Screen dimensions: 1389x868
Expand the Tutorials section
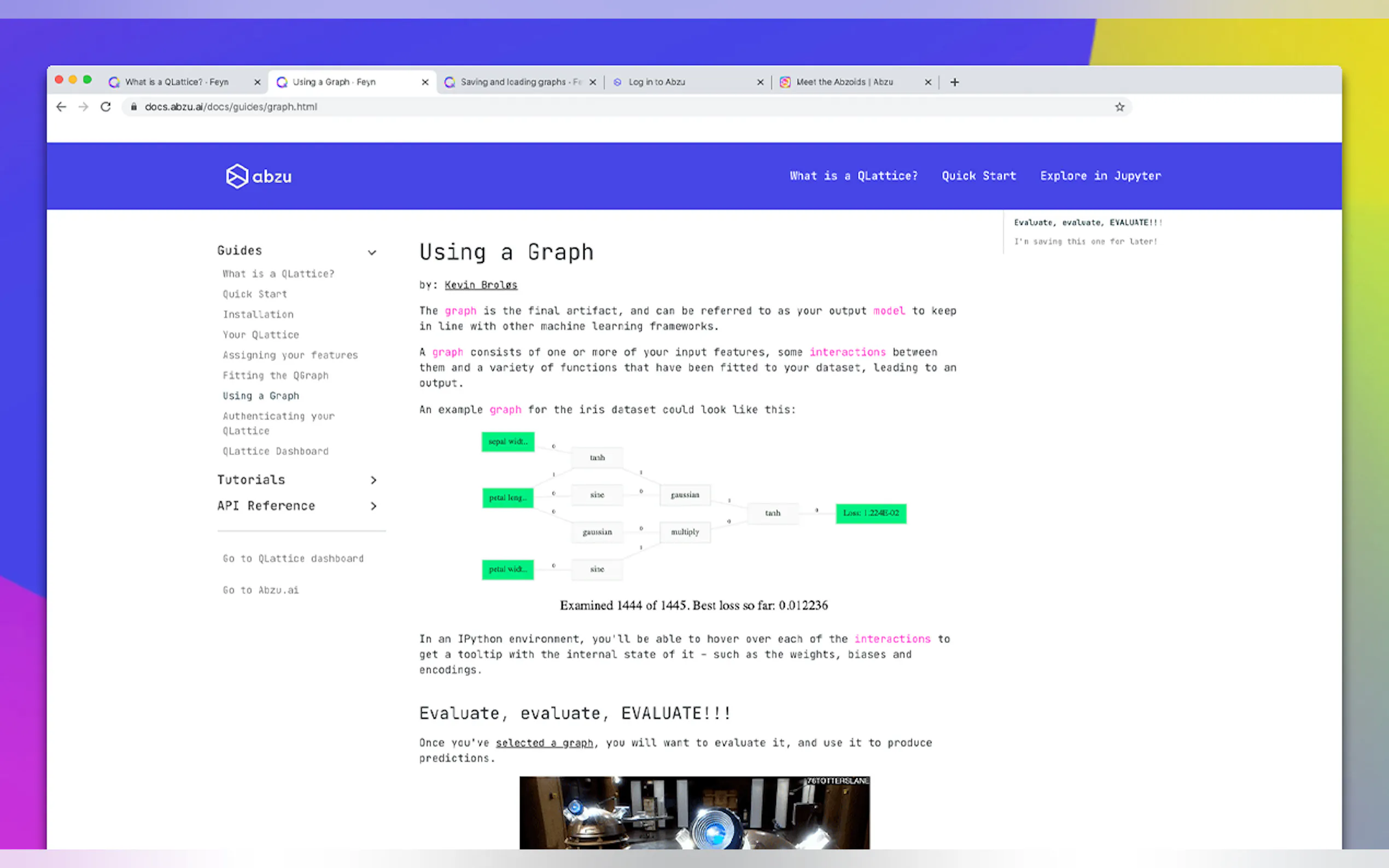tap(373, 480)
